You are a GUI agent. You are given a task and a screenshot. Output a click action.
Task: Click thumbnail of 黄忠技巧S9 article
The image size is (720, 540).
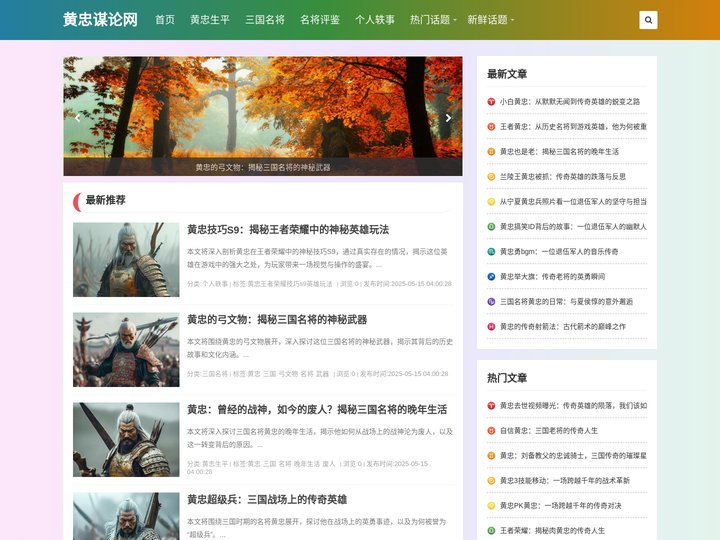[126, 260]
